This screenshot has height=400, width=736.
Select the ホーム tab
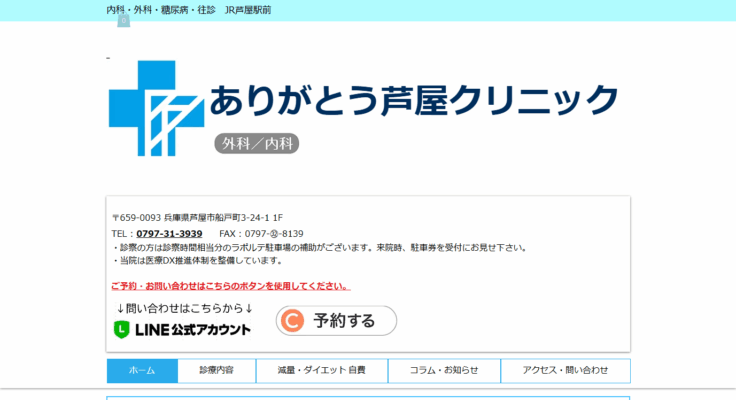point(142,371)
